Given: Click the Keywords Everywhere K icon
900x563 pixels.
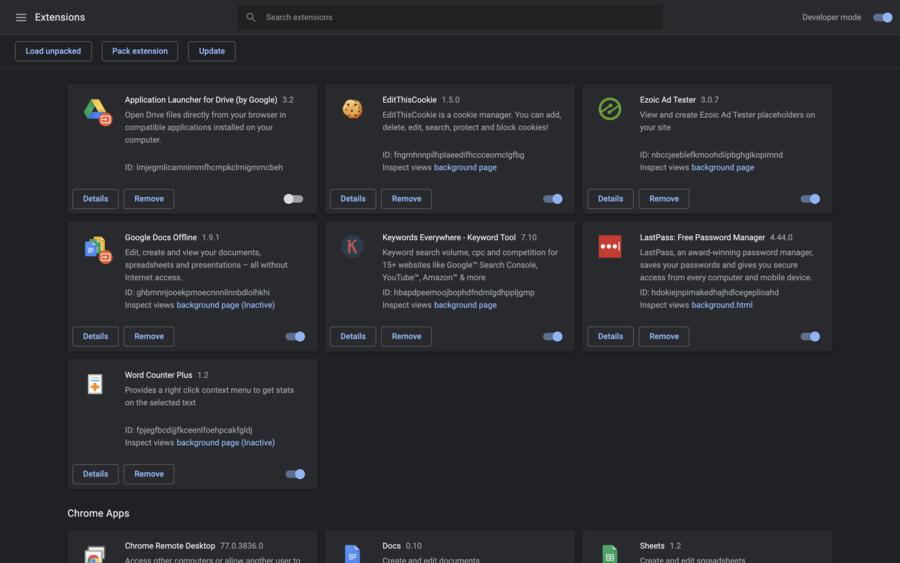Looking at the screenshot, I should point(352,246).
